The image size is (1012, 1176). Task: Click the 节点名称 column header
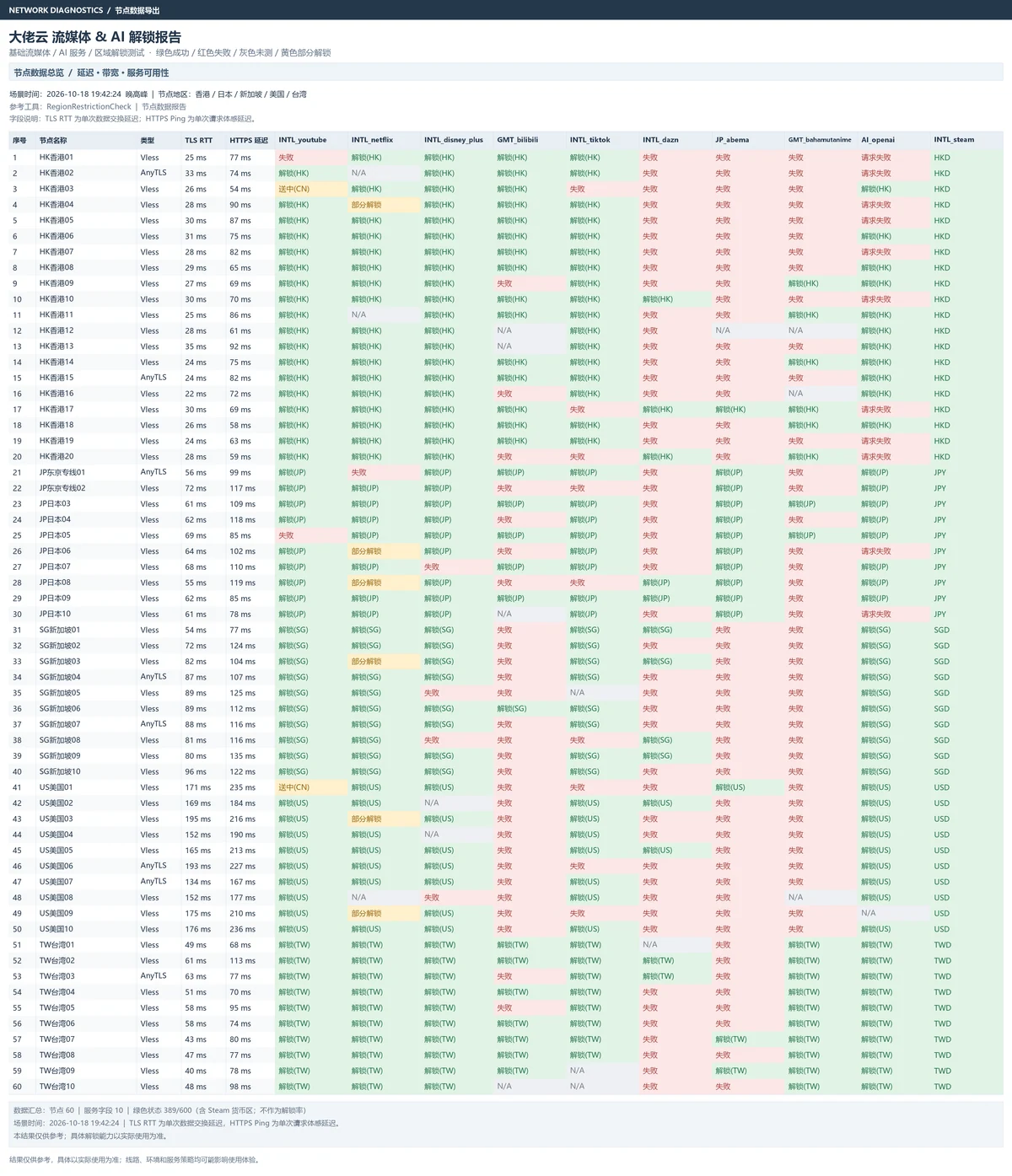[53, 140]
